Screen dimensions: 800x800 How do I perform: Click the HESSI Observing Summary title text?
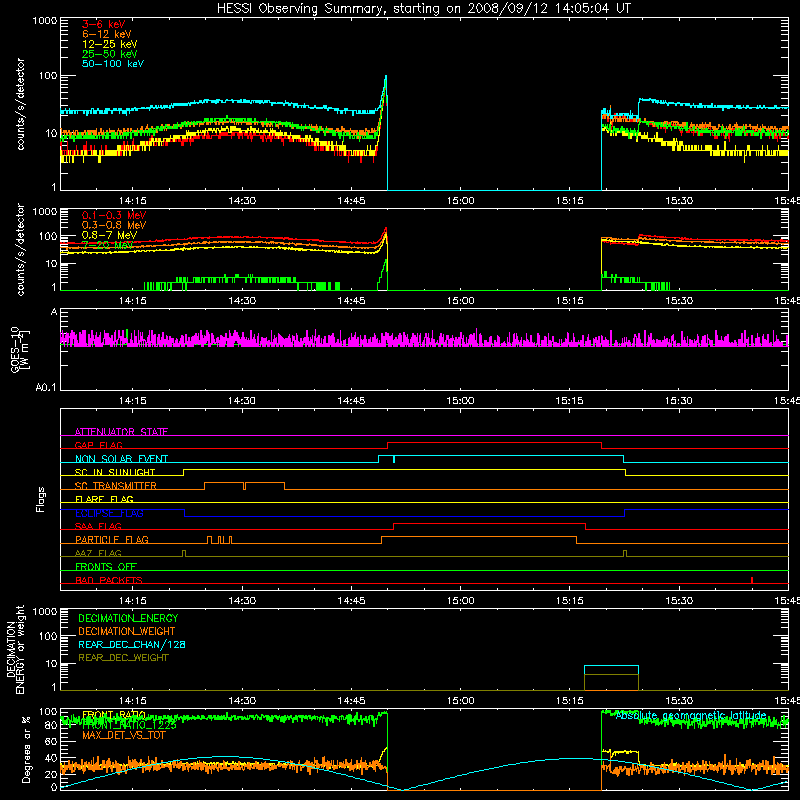[424, 9]
